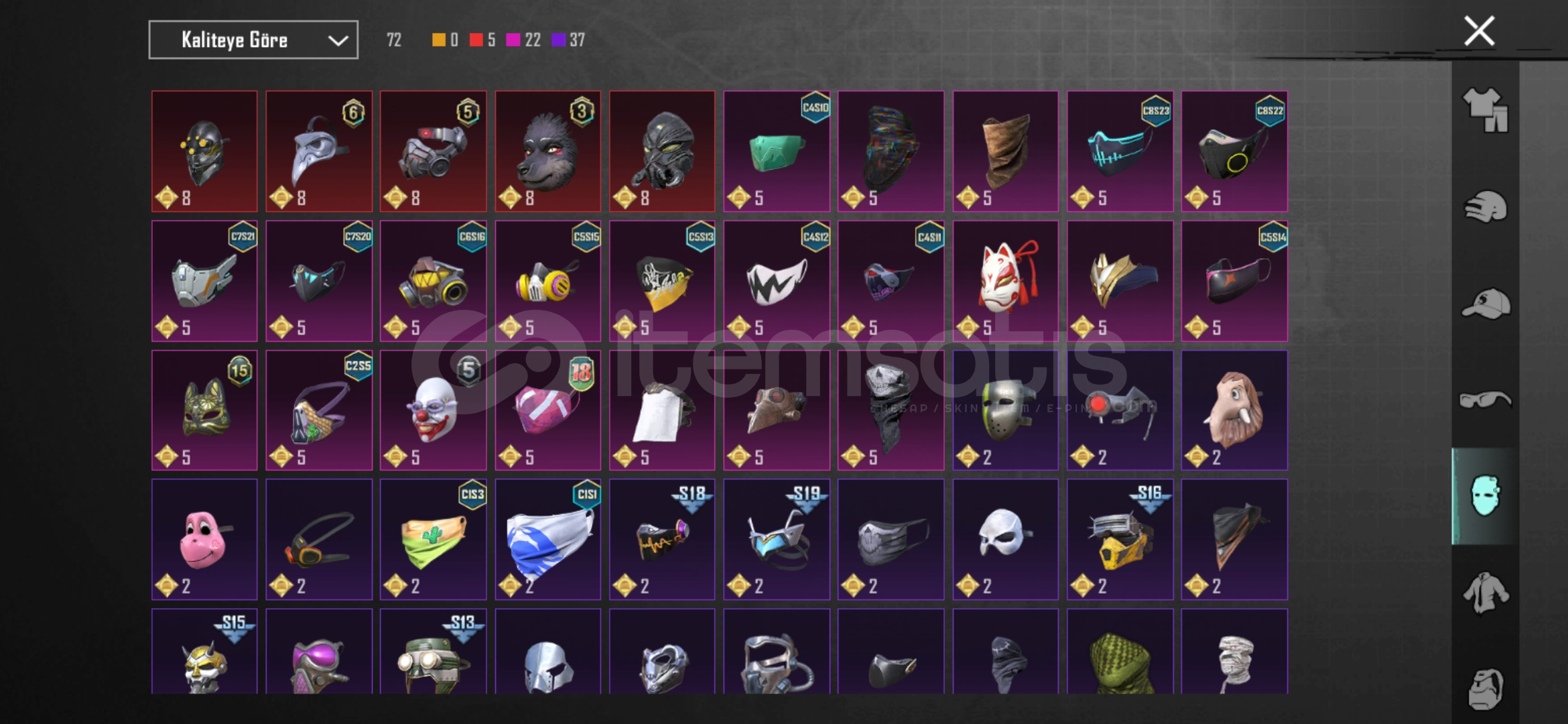Screen dimensions: 1568x724
Task: Close the inventory with the X
Action: point(1479,31)
